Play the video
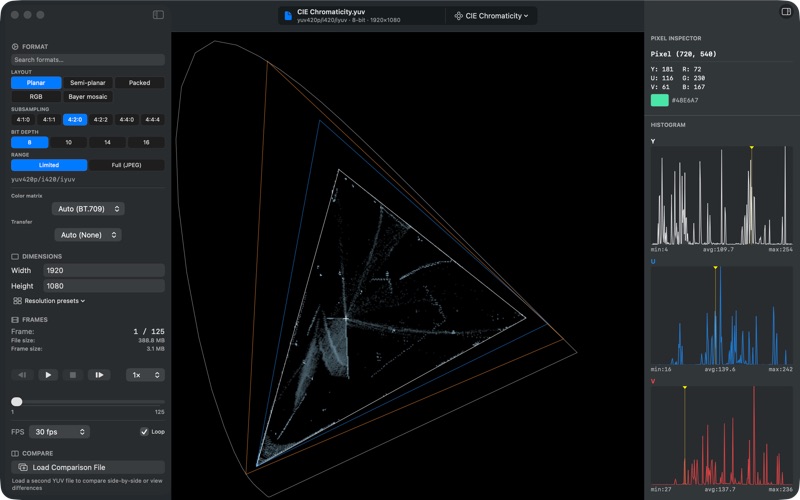The image size is (800, 500). [x=48, y=375]
